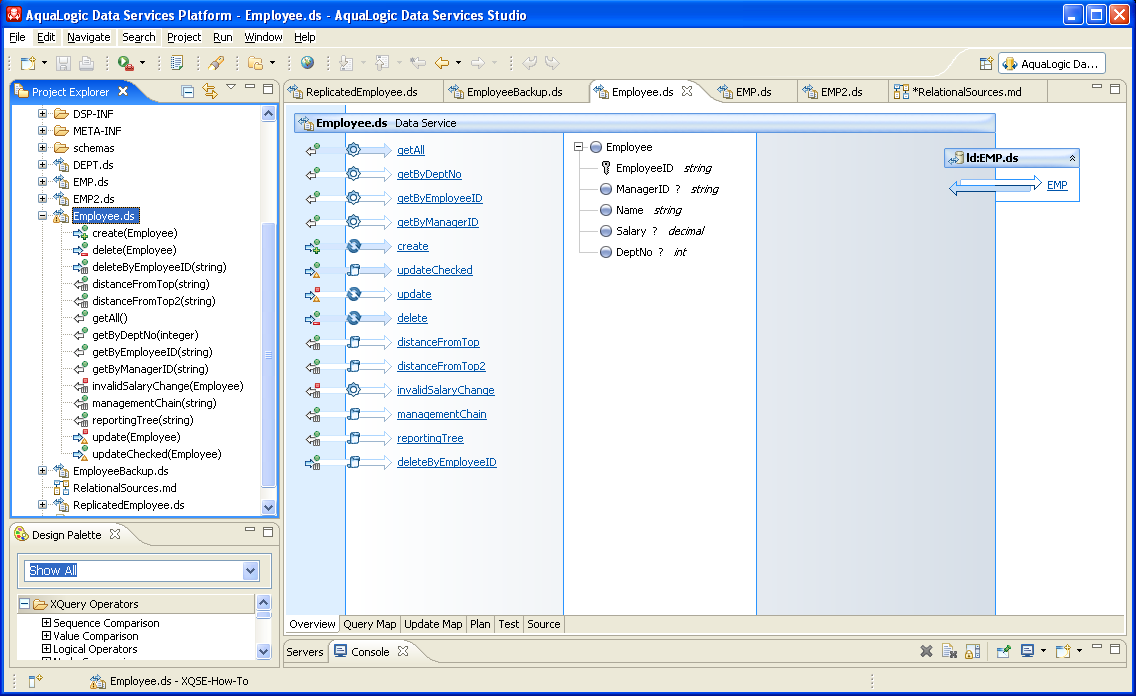1136x696 pixels.
Task: Switch to the EmployeeBackup.ds editor tab
Action: coord(514,92)
